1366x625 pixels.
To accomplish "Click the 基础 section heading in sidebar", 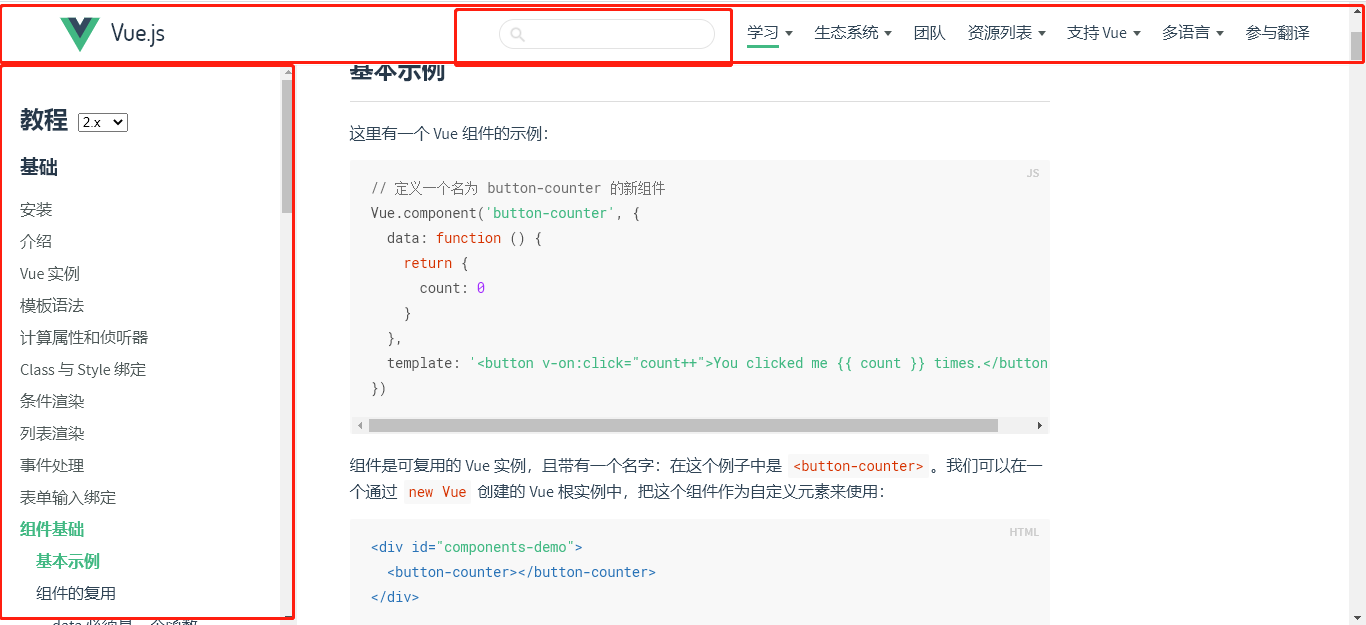I will pos(39,168).
